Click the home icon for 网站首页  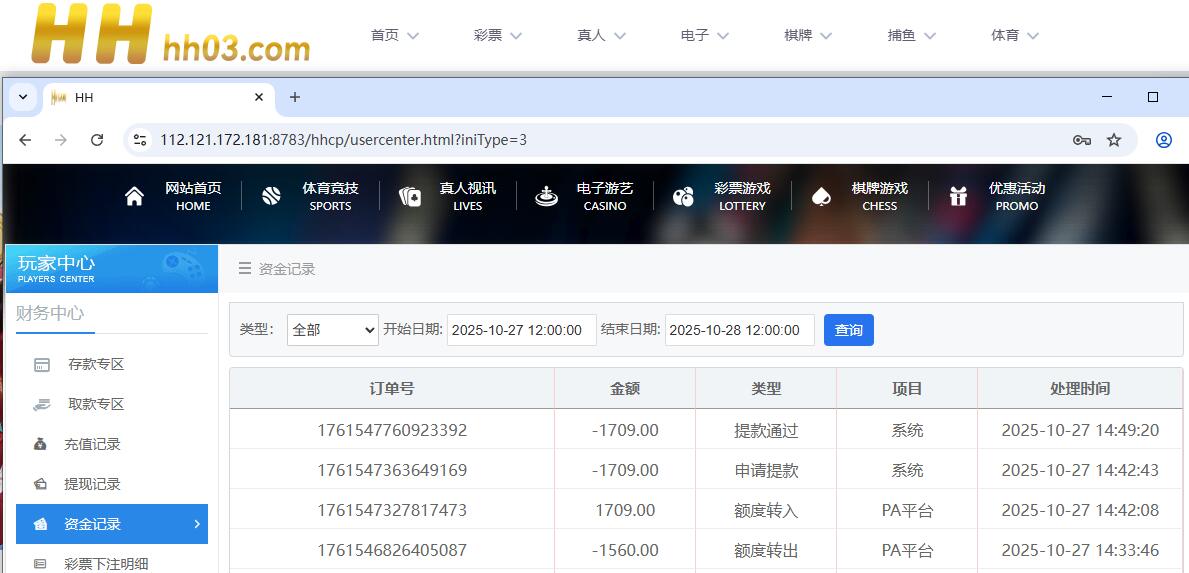134,196
